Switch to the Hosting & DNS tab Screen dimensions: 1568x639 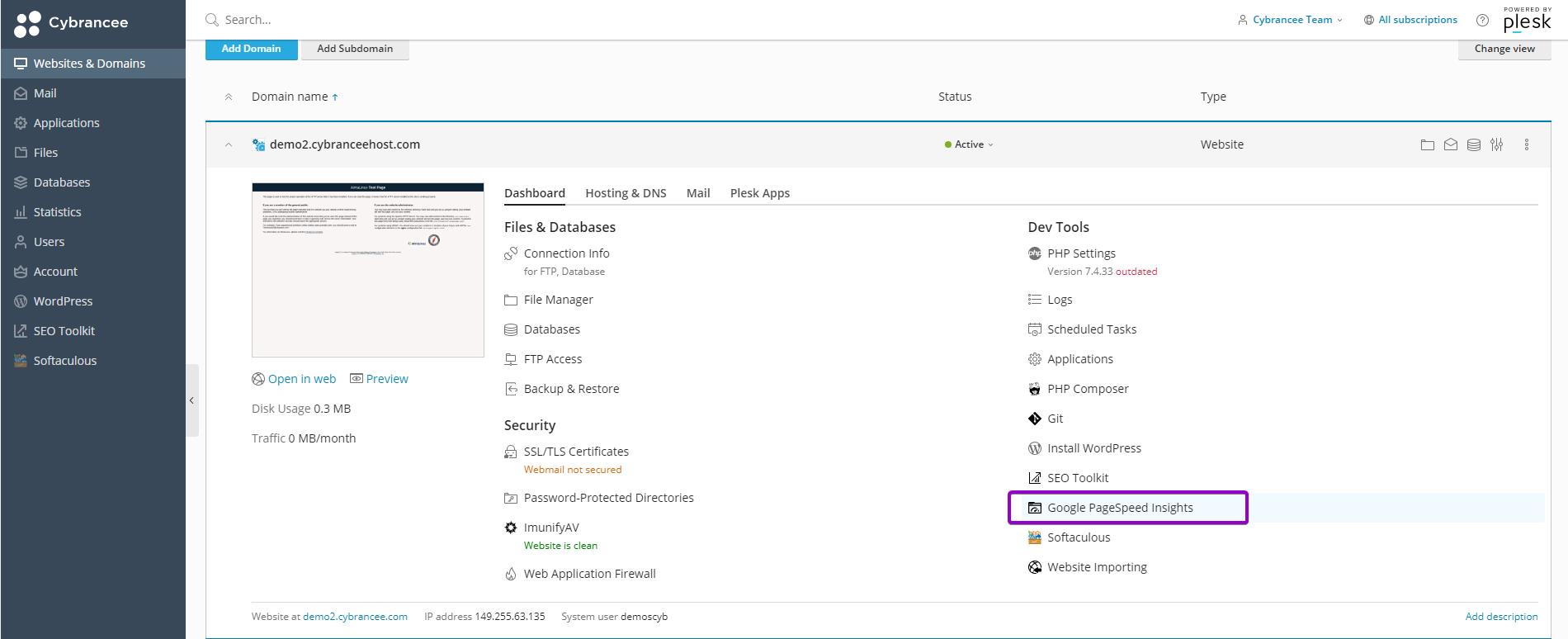tap(626, 193)
